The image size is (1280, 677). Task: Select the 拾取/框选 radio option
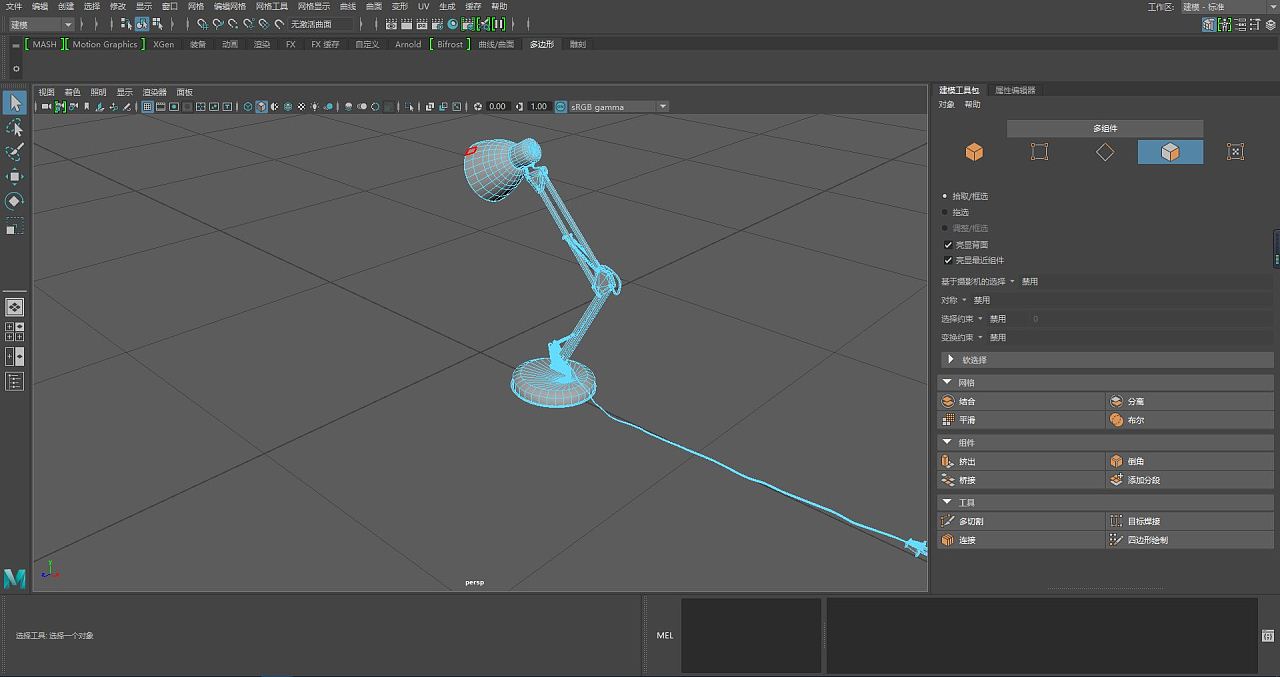tap(945, 196)
